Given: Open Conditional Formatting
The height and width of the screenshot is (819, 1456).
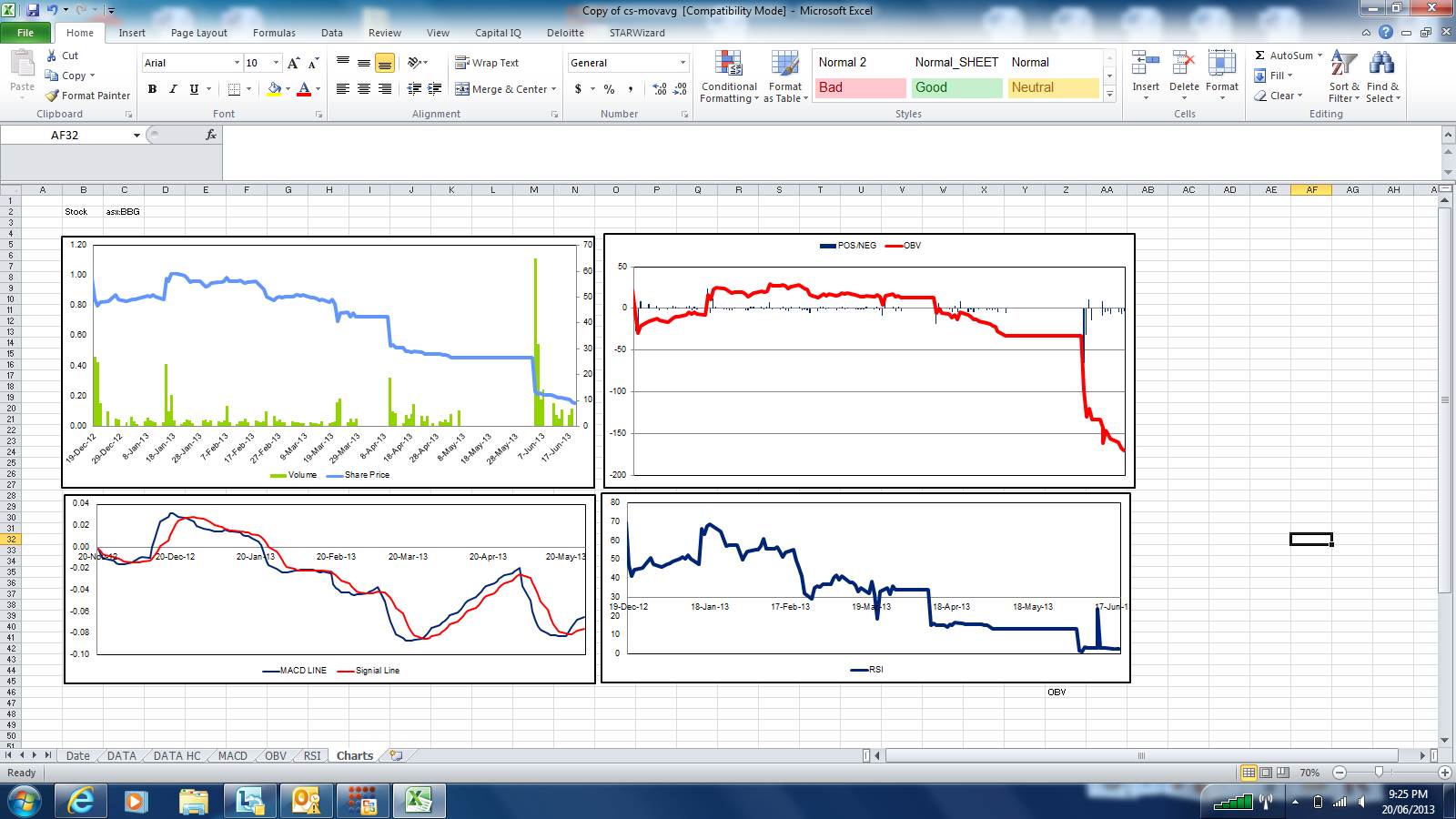Looking at the screenshot, I should 728,76.
